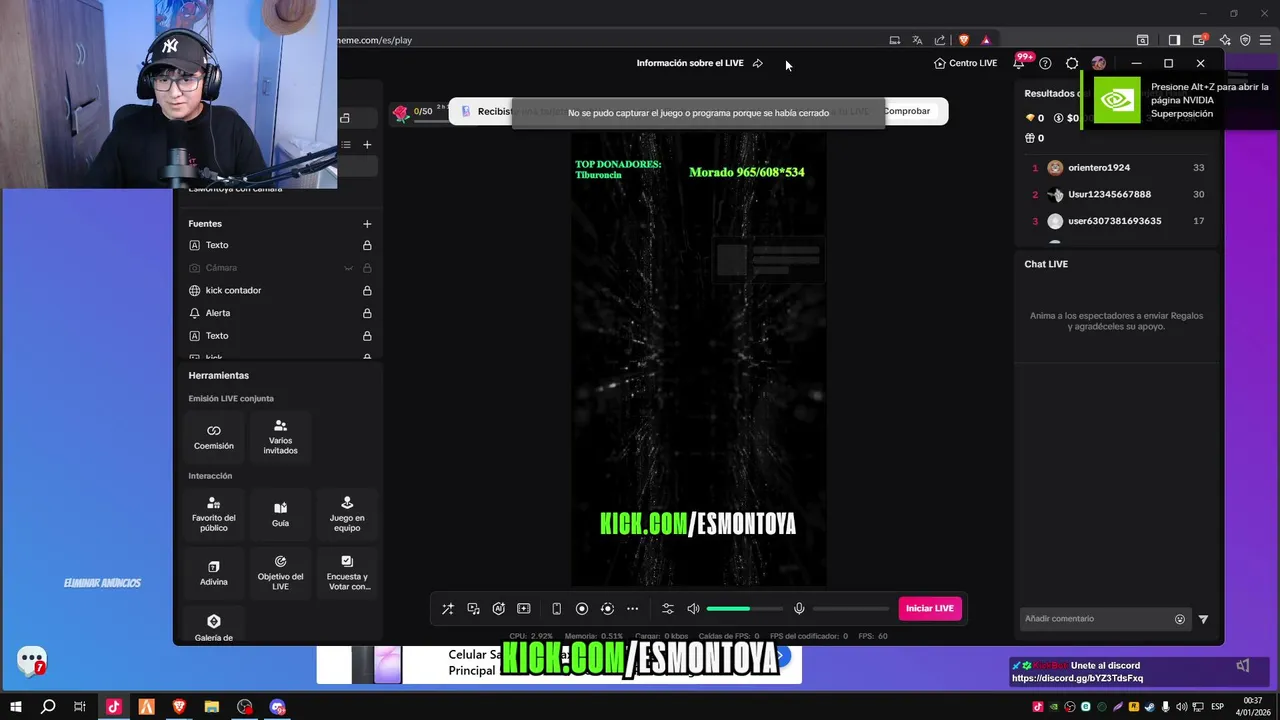The width and height of the screenshot is (1280, 720).
Task: Toggle lock on the first Texto source
Action: pos(367,245)
